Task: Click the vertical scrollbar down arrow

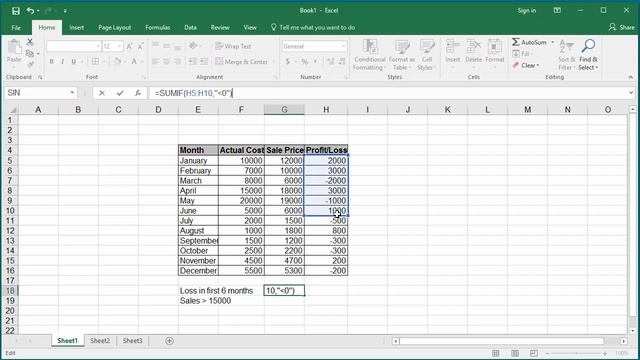Action: click(x=633, y=331)
